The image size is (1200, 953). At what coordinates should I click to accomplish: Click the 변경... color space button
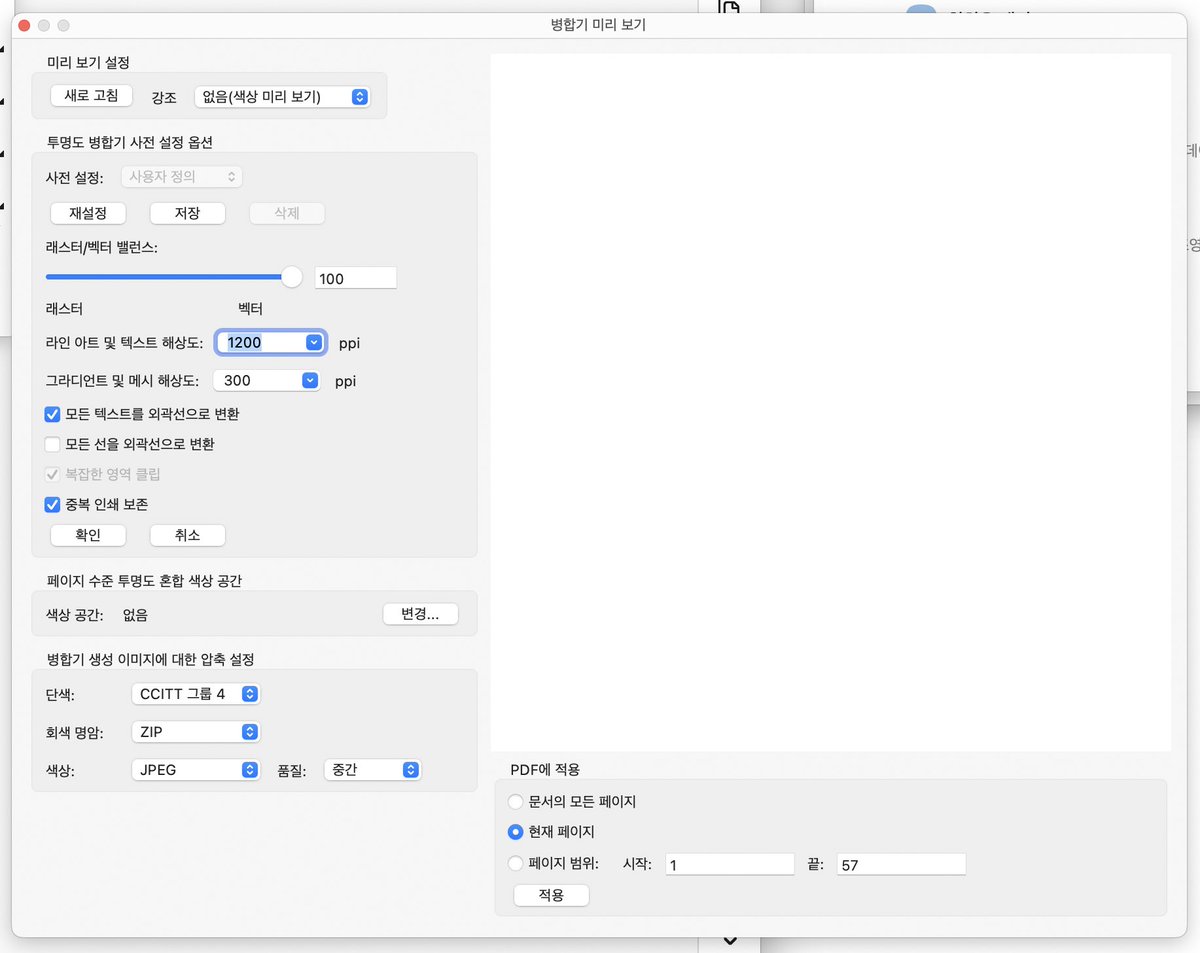point(420,614)
